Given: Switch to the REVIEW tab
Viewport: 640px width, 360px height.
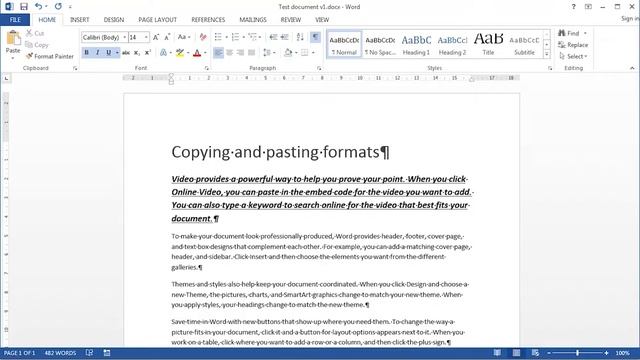Looking at the screenshot, I should pyautogui.click(x=291, y=20).
